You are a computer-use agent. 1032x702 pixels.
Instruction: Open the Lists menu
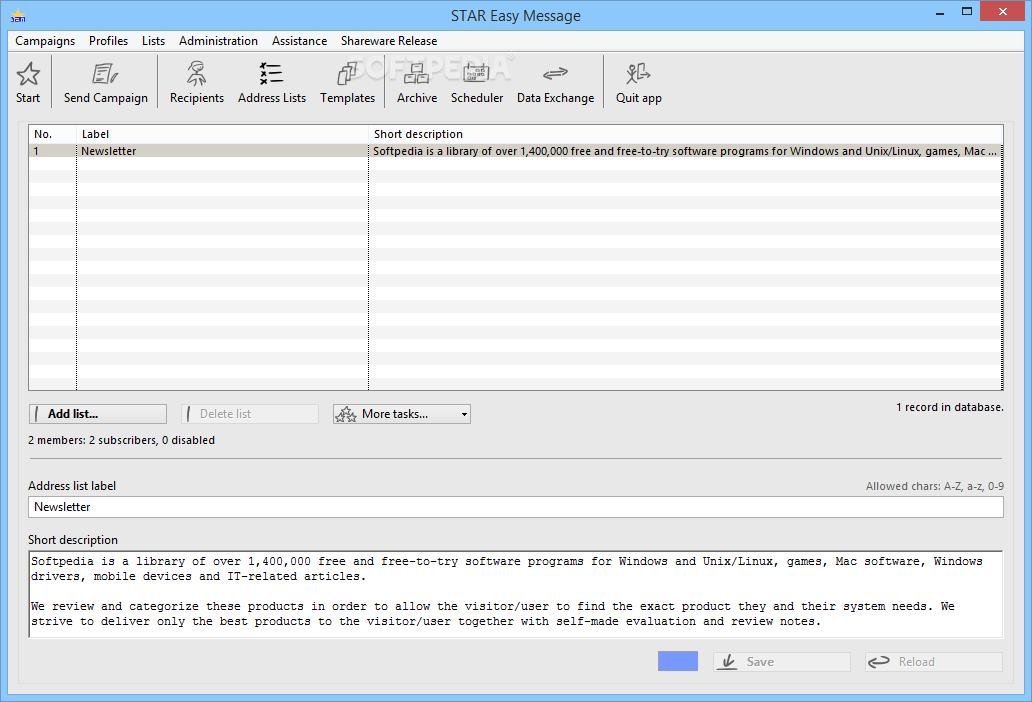(x=153, y=41)
